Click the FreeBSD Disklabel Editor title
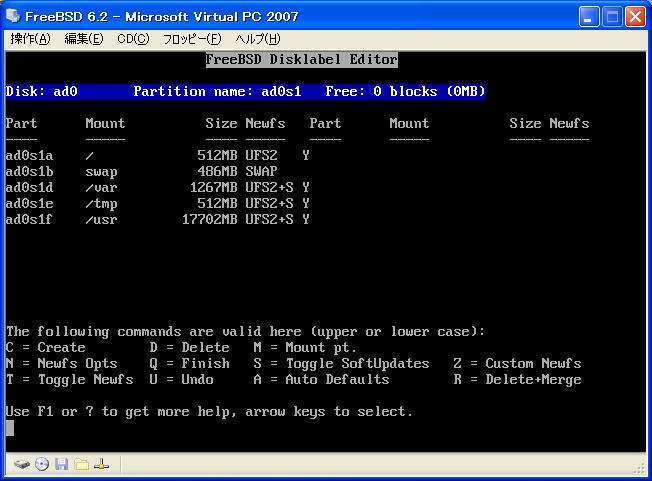 [x=301, y=59]
